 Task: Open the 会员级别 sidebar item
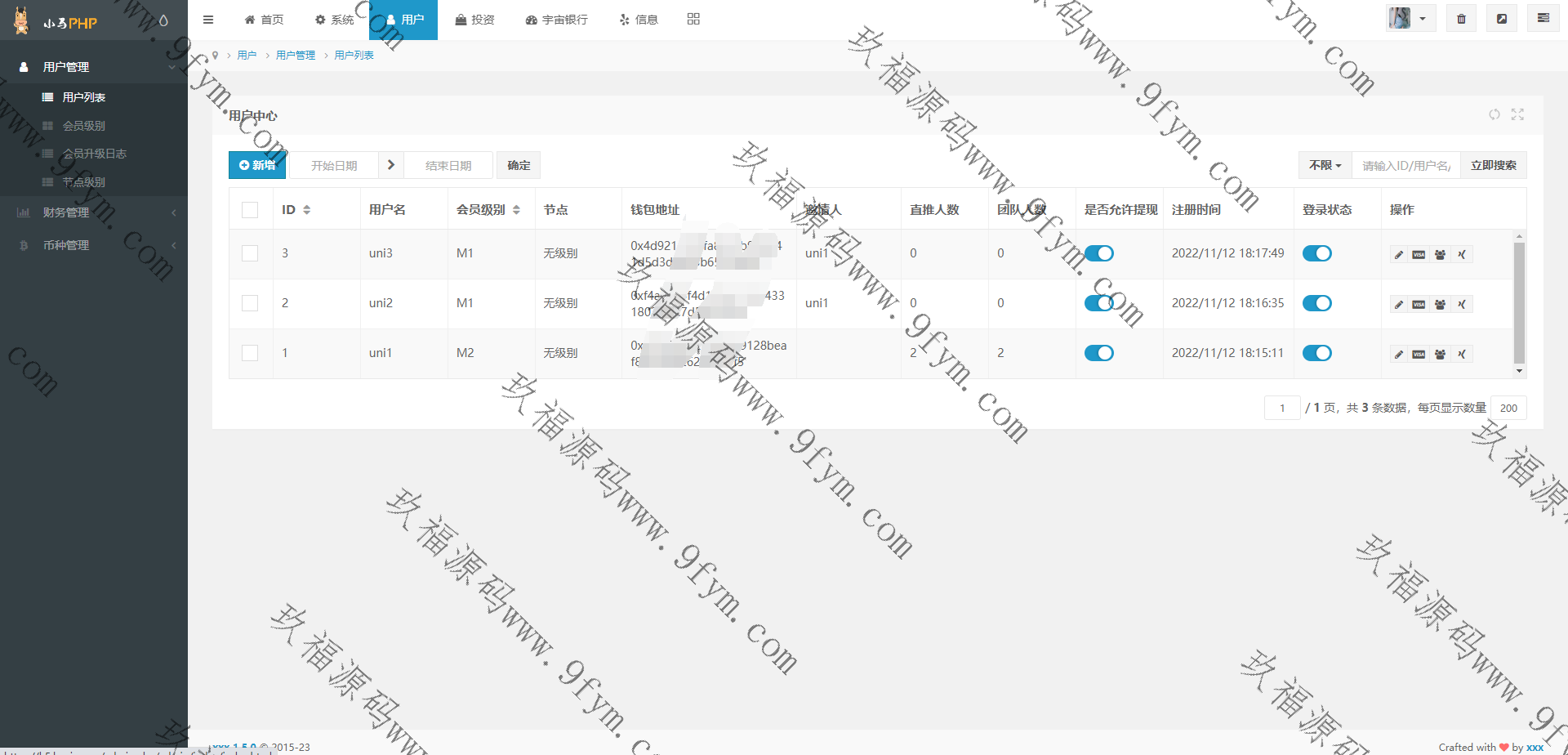[x=84, y=126]
